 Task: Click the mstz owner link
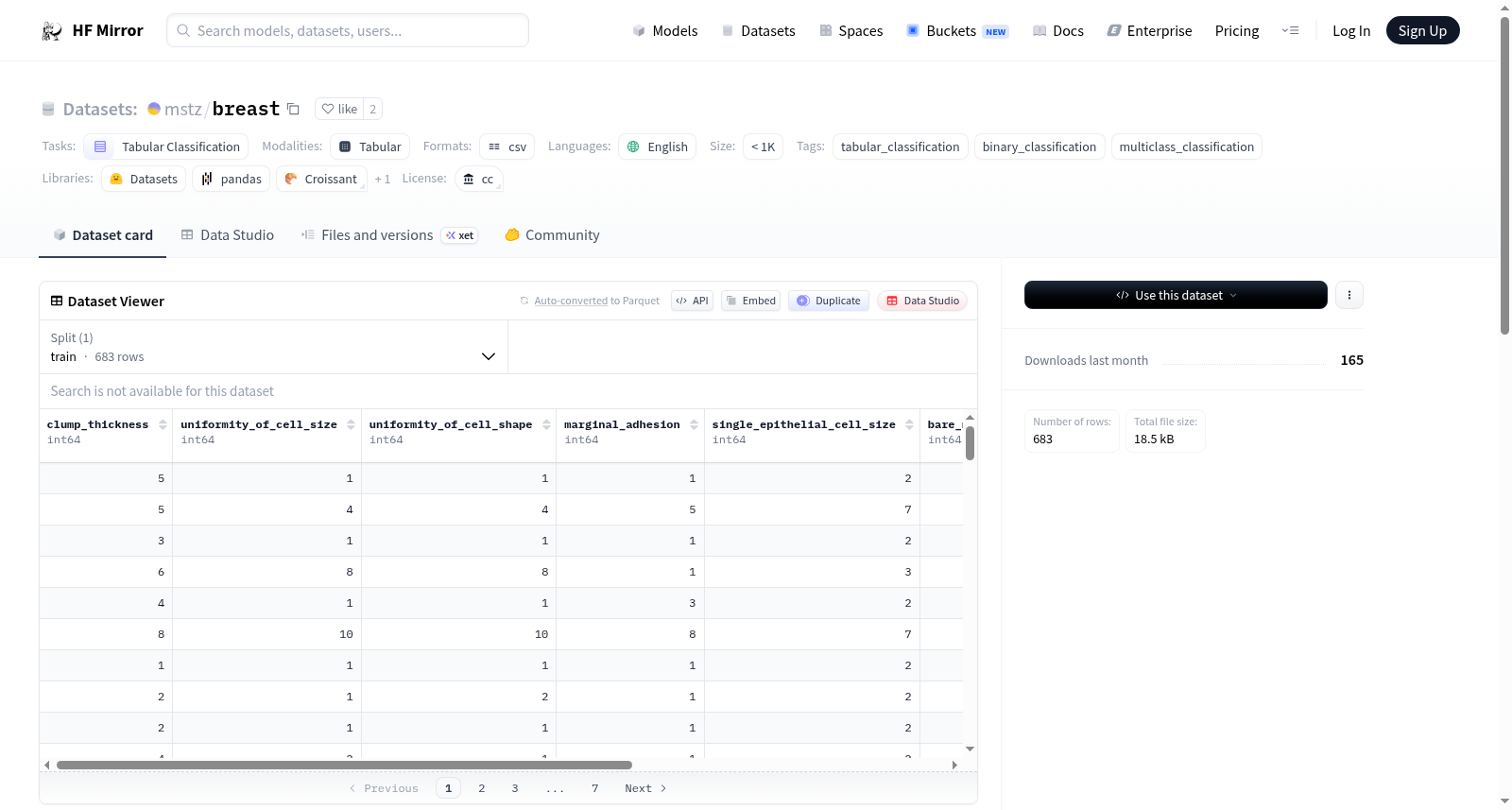(183, 109)
